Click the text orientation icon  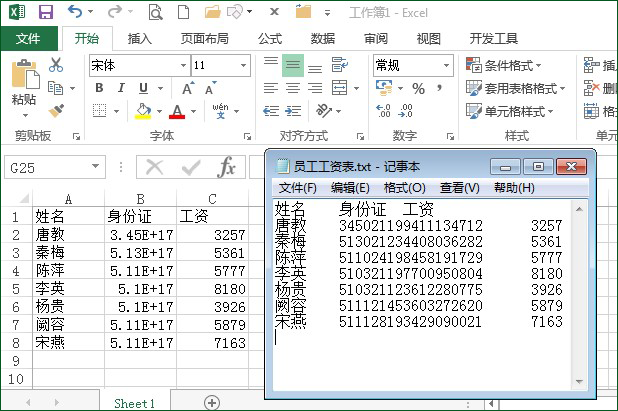pos(324,111)
